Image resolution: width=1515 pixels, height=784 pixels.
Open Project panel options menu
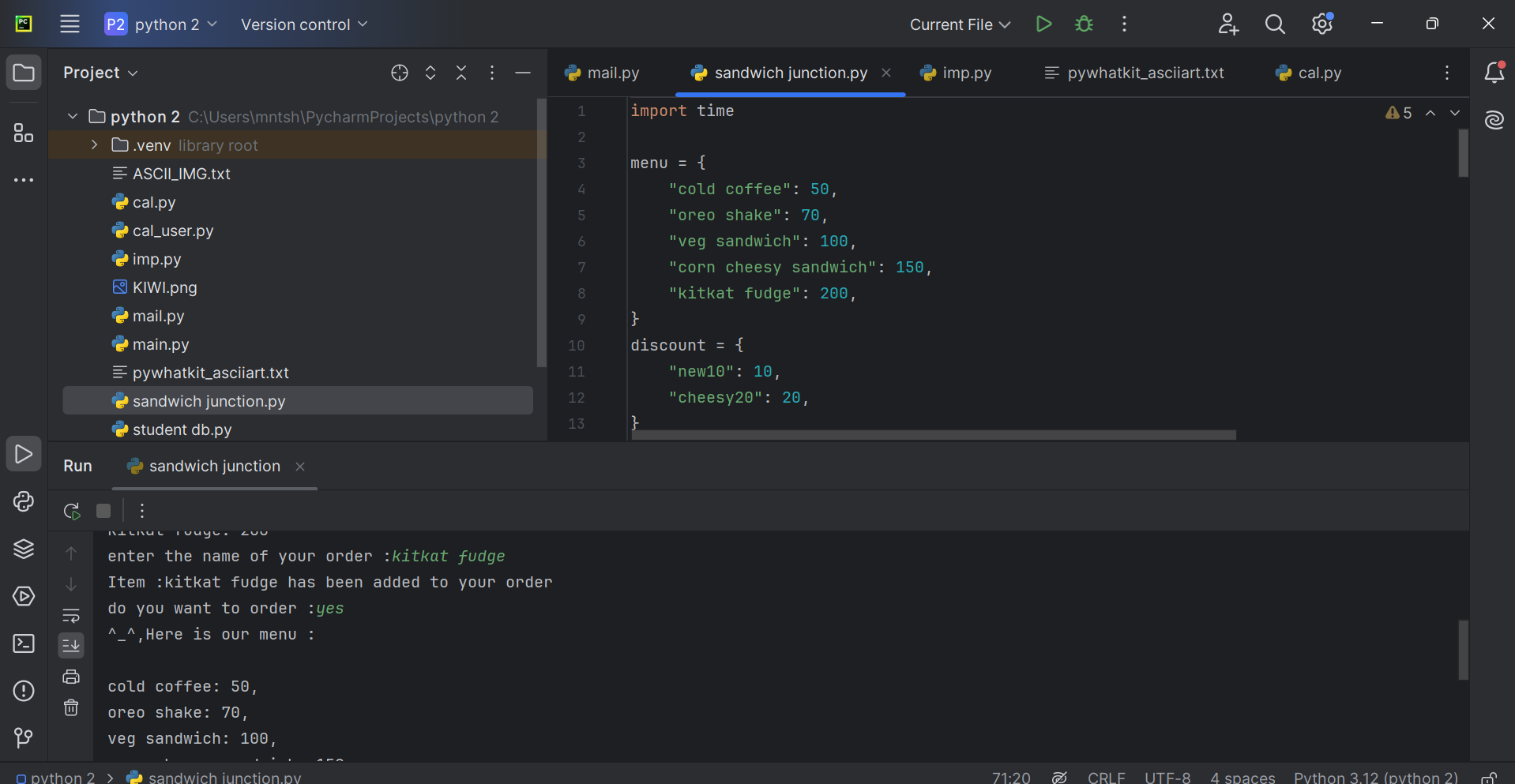click(x=492, y=73)
